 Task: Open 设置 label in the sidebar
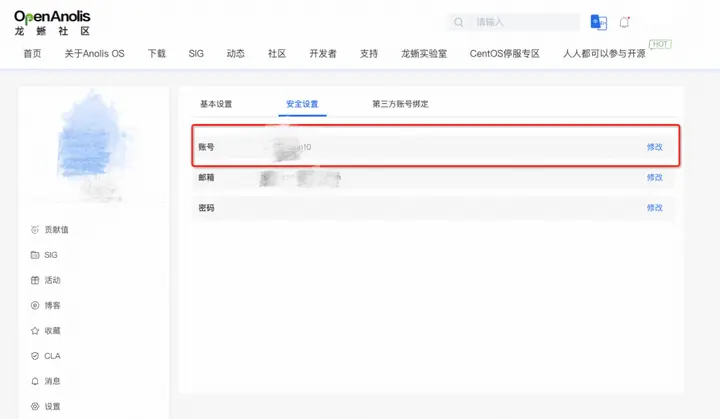[52, 407]
